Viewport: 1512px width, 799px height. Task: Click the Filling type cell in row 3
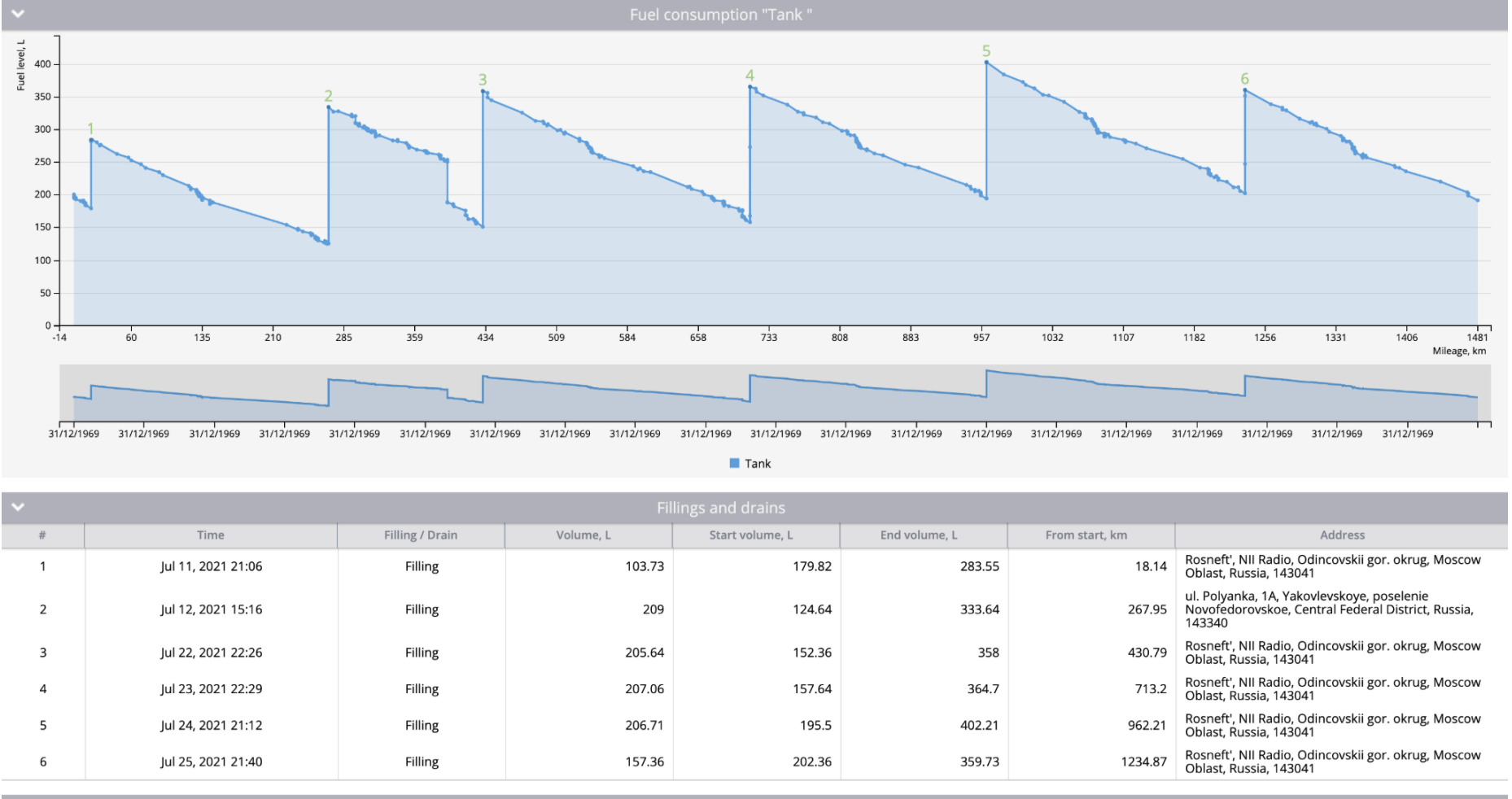pyautogui.click(x=422, y=653)
